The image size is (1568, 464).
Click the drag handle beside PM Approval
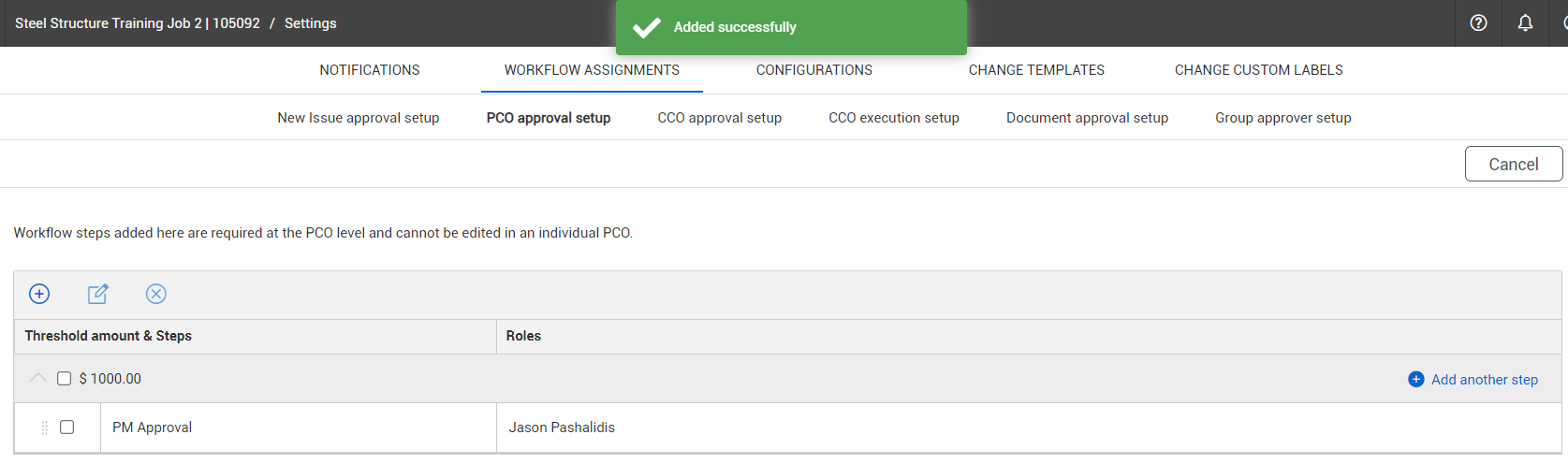click(x=44, y=428)
